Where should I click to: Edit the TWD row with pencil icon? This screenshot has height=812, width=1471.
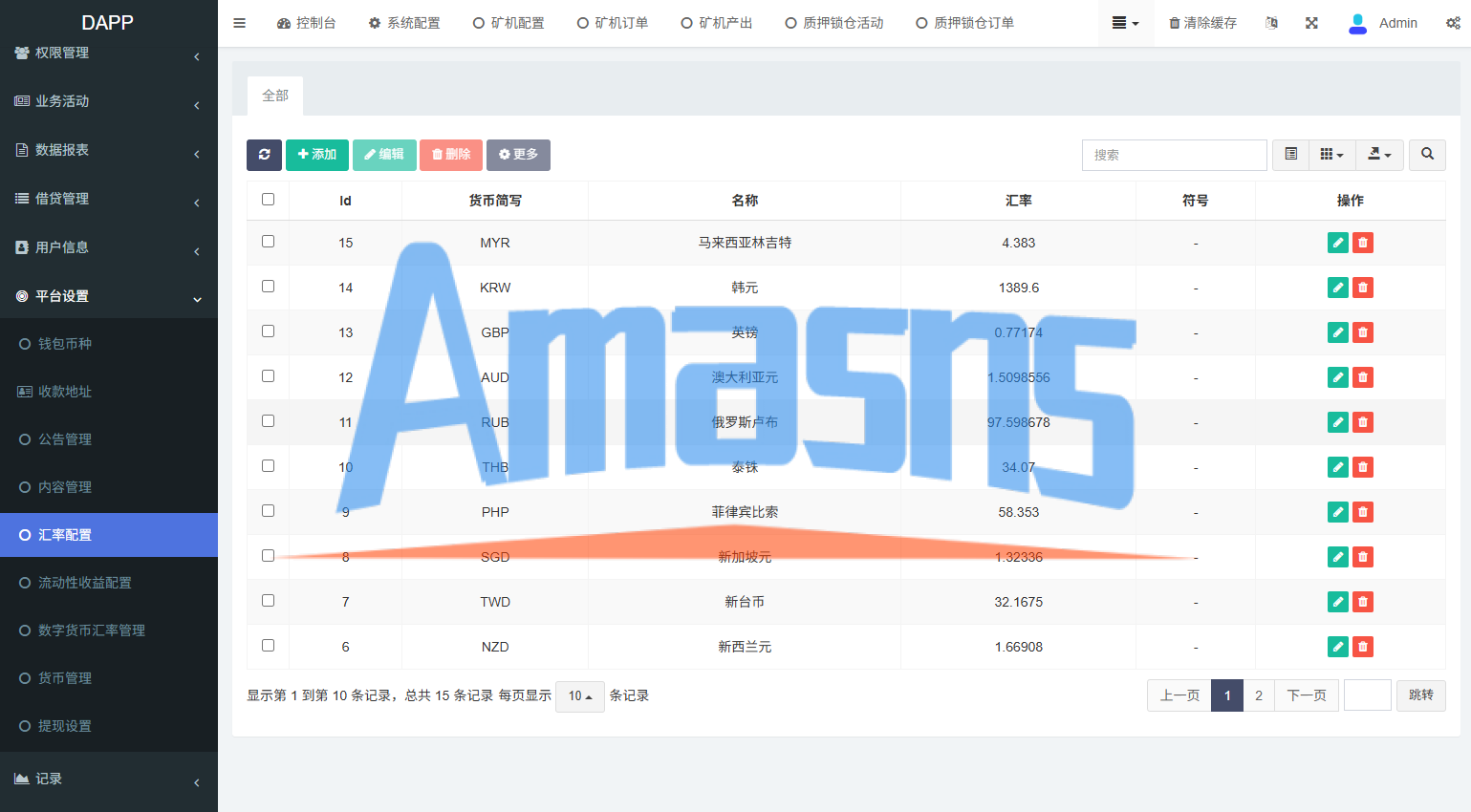1338,602
